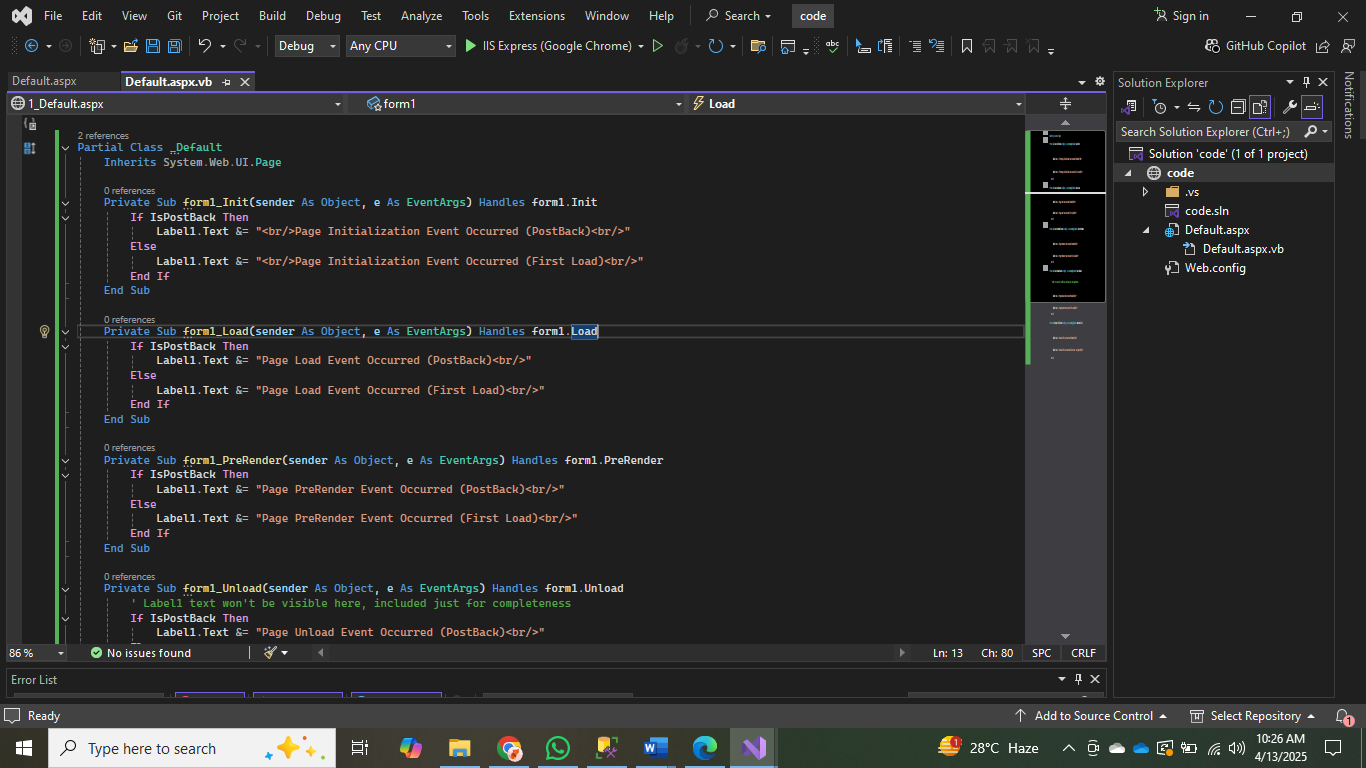Click the Comment selected lines icon
1366x768 pixels.
click(916, 46)
